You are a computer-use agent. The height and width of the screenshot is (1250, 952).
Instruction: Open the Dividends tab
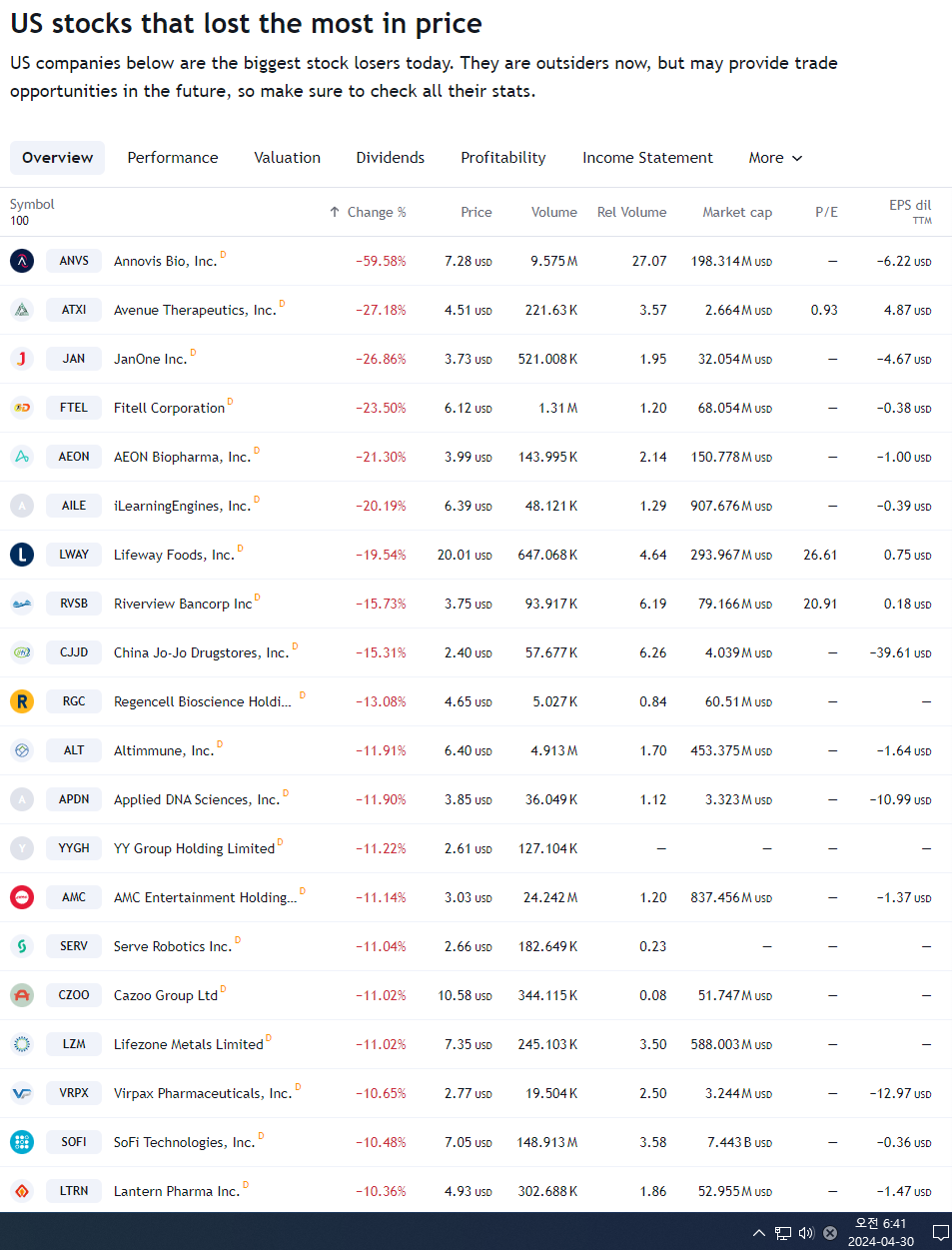pyautogui.click(x=391, y=158)
